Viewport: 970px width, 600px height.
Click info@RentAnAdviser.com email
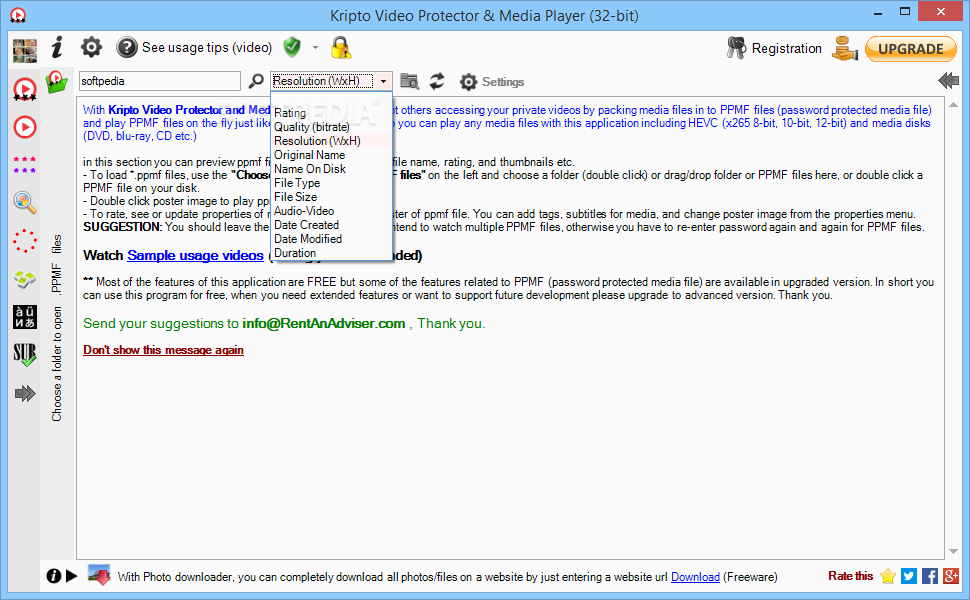324,324
